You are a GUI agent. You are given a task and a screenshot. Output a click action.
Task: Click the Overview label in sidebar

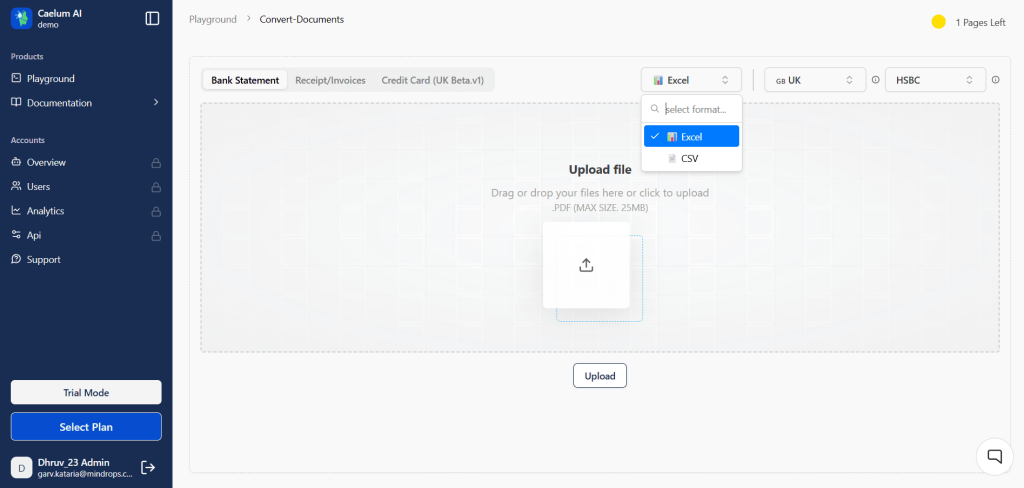[x=46, y=163]
